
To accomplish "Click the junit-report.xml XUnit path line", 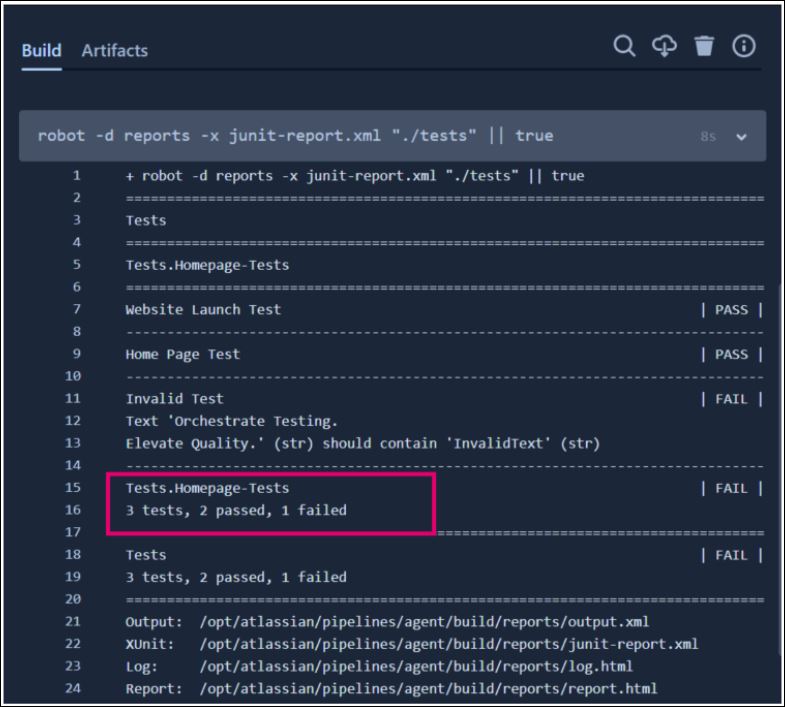I will [411, 643].
